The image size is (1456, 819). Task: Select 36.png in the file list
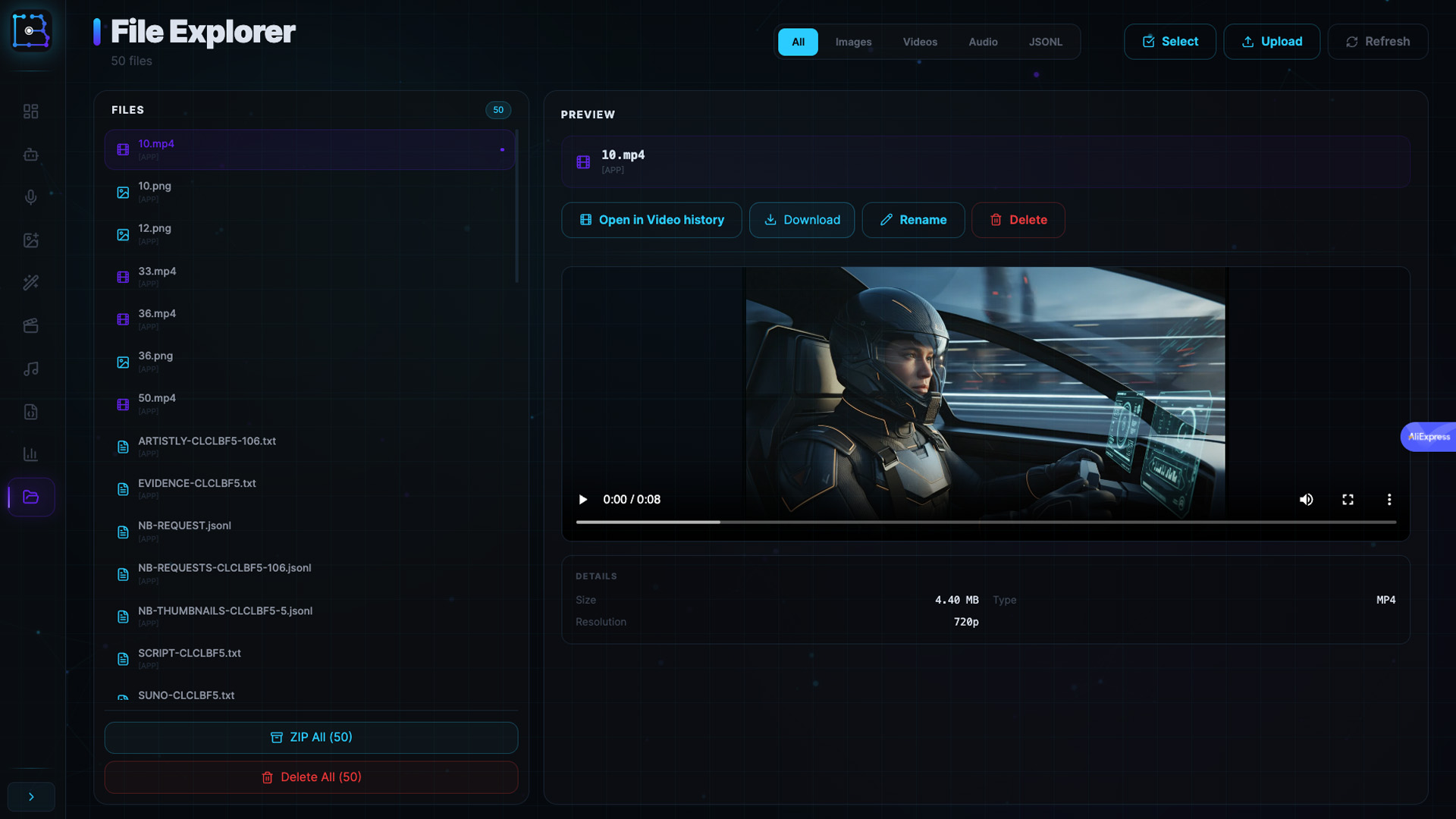click(309, 362)
